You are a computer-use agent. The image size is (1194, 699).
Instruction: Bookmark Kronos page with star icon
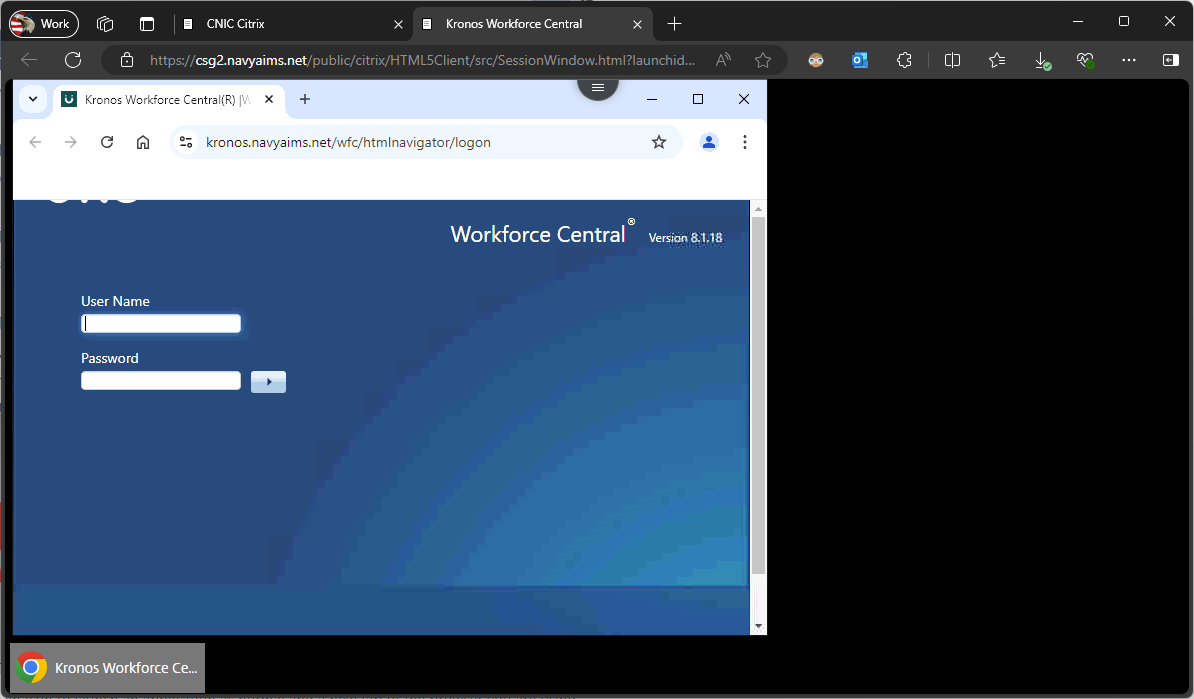click(659, 142)
